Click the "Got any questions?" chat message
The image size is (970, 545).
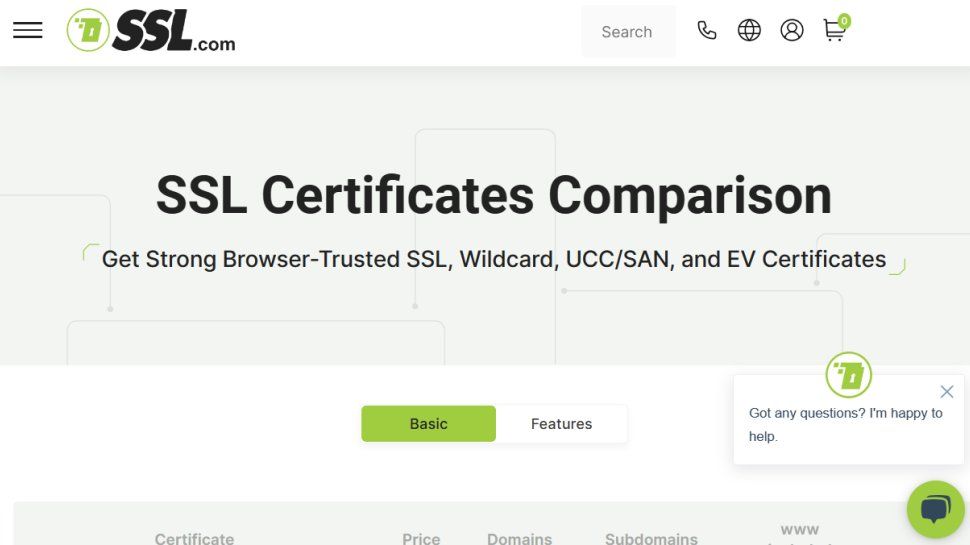coord(845,424)
